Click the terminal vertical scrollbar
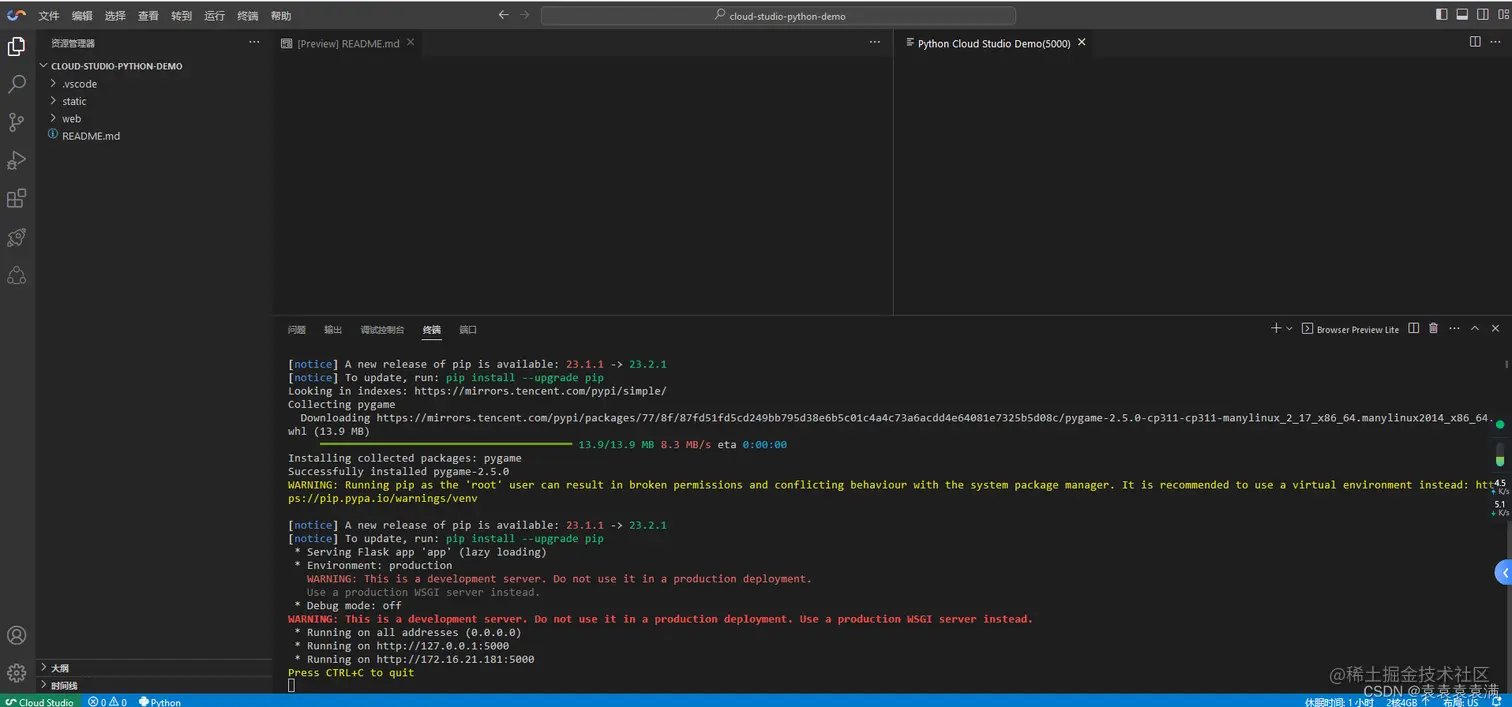This screenshot has width=1512, height=707. 1508,605
